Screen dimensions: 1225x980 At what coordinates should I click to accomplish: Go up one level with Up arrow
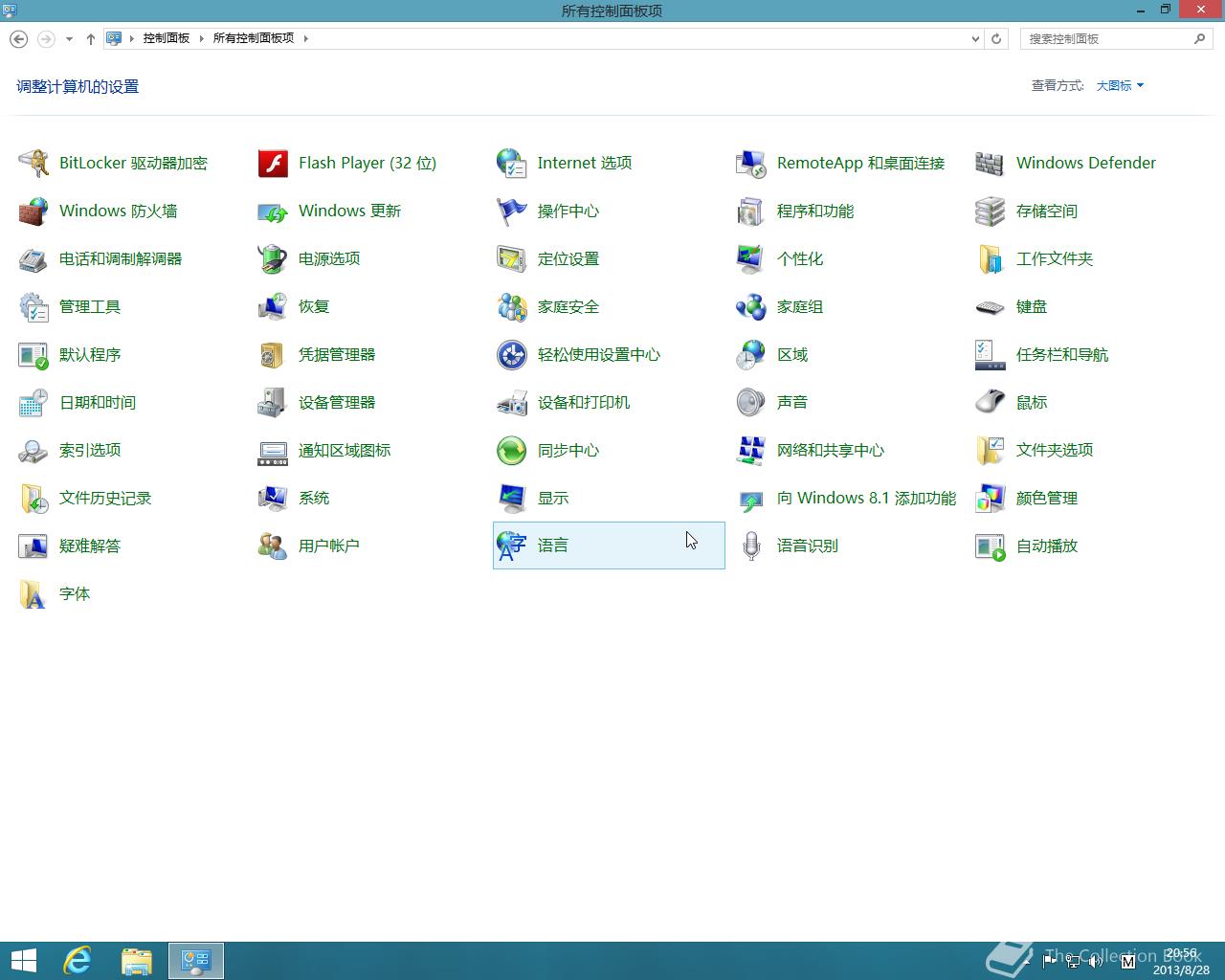coord(90,39)
